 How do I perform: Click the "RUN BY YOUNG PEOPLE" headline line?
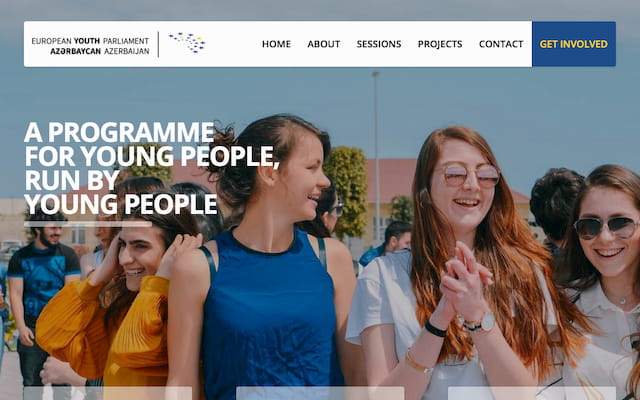point(121,192)
